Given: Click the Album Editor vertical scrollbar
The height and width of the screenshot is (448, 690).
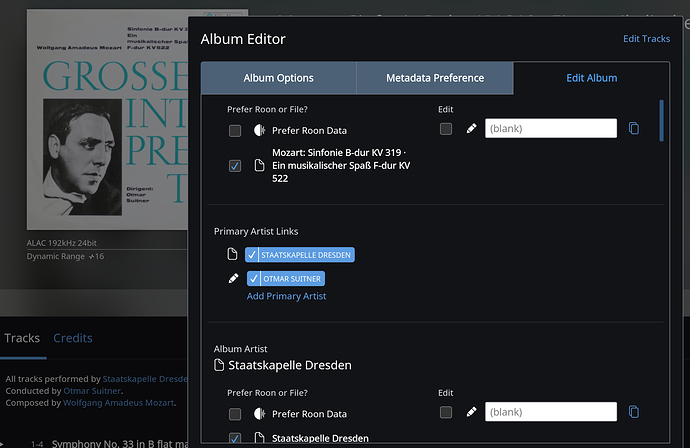Looking at the screenshot, I should (x=661, y=121).
